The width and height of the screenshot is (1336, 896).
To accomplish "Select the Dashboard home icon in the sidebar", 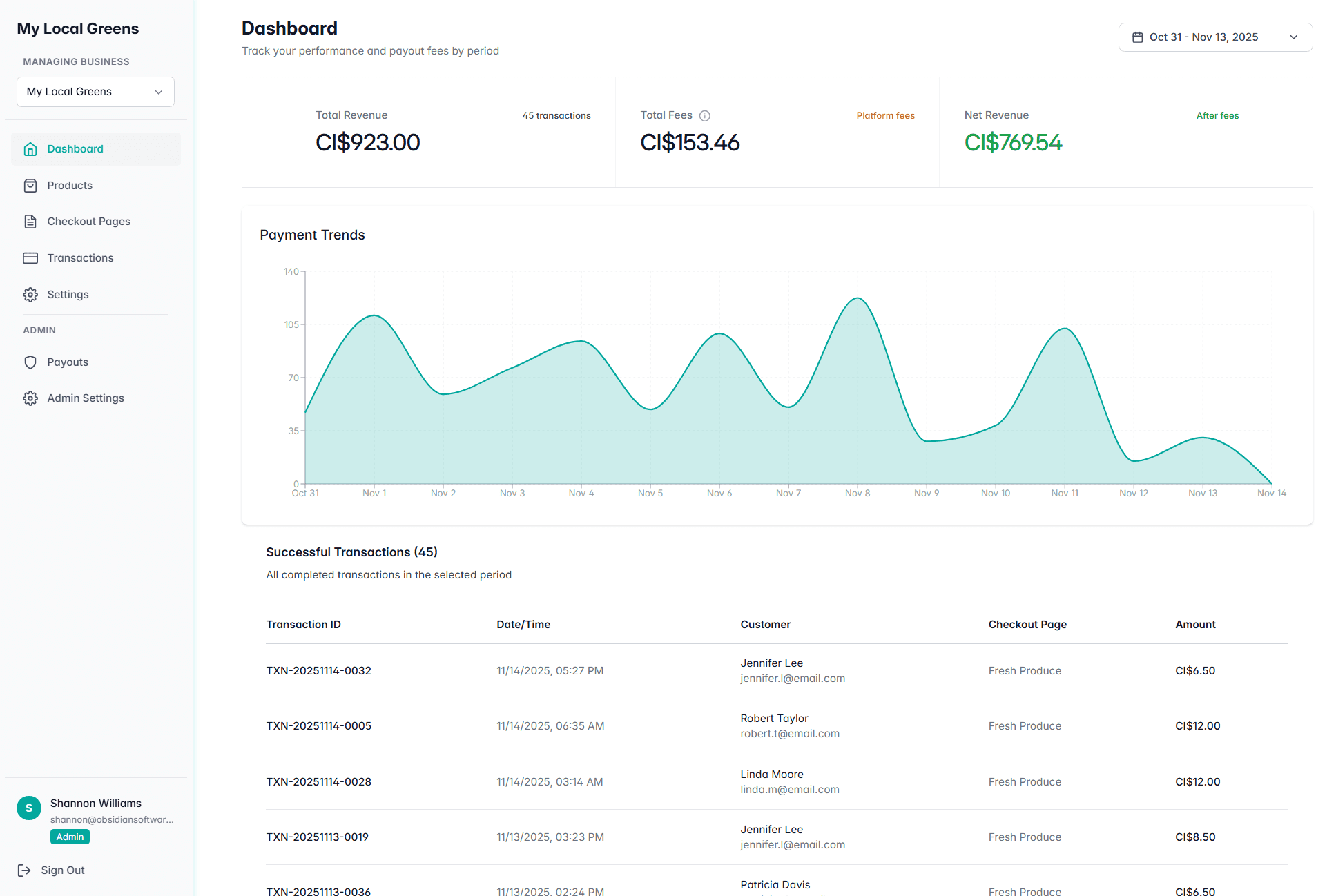I will [x=30, y=148].
